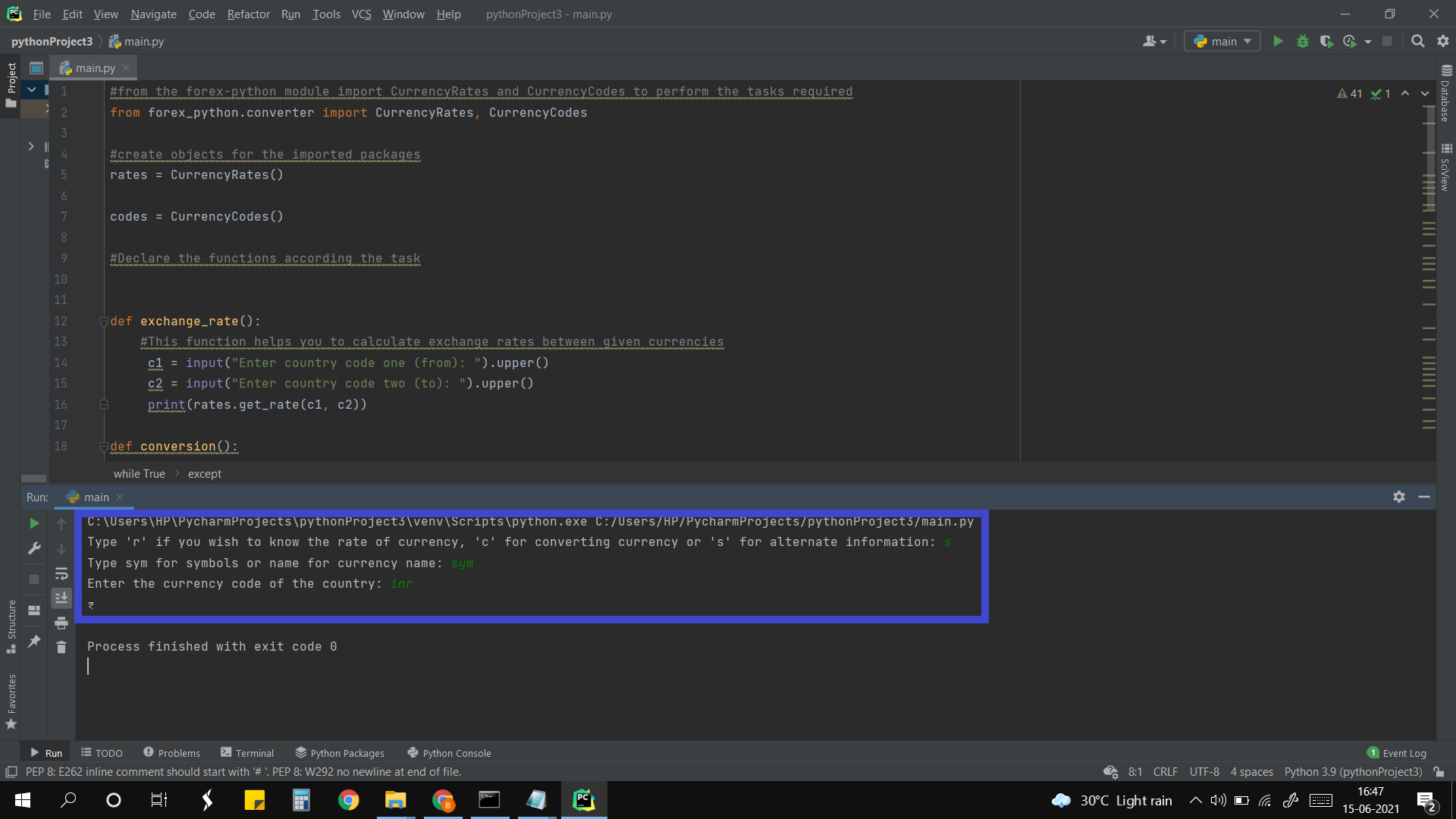
Task: Open the Python Packages tool window
Action: [x=340, y=753]
